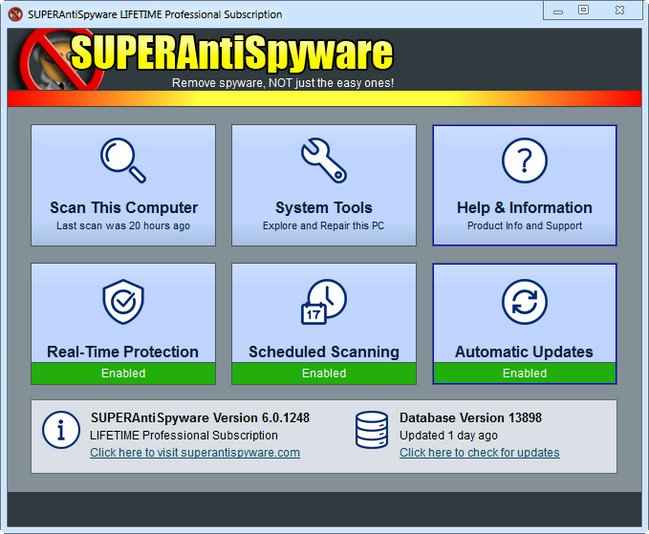
Task: Close the SUPERAntiSpyware window
Action: 619,10
